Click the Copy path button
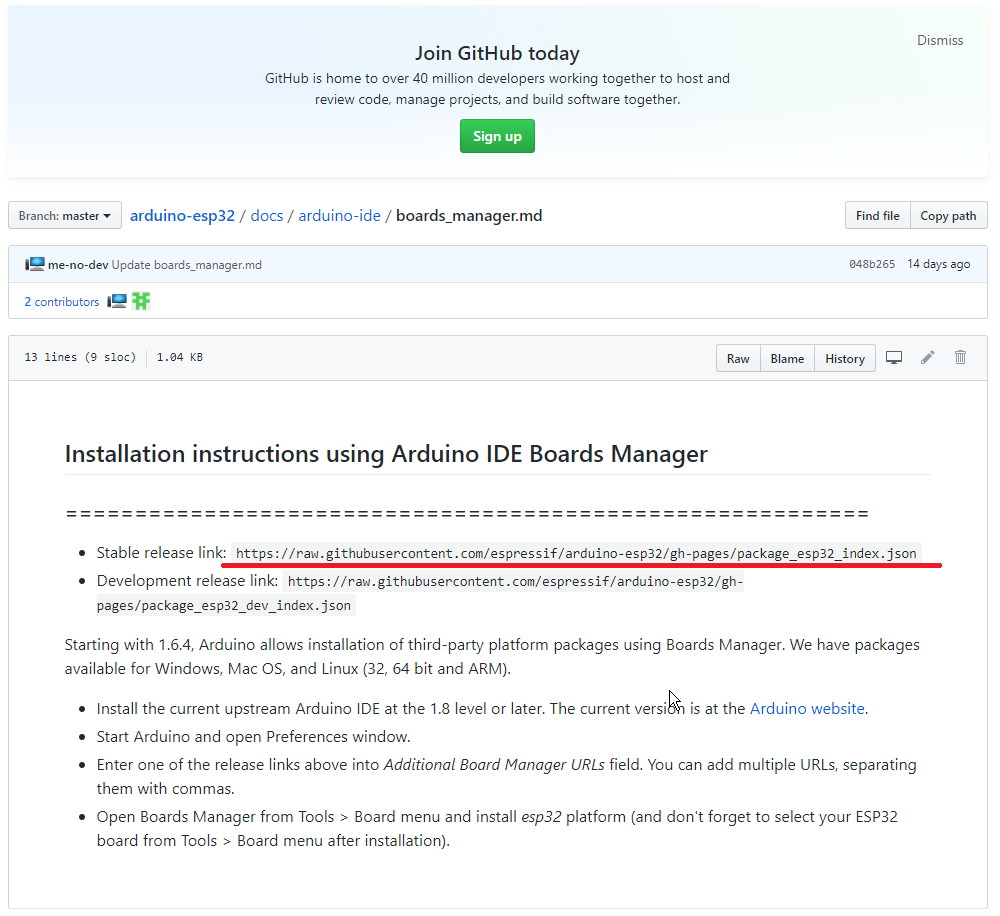1000x916 pixels. [948, 216]
